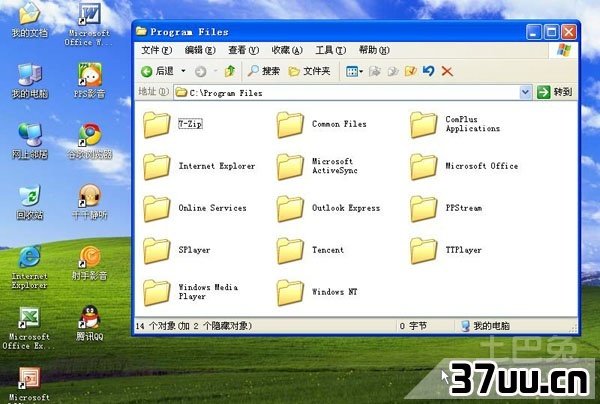Click the PPStream folder name text
Viewport: 600px width, 404px height.
click(464, 208)
